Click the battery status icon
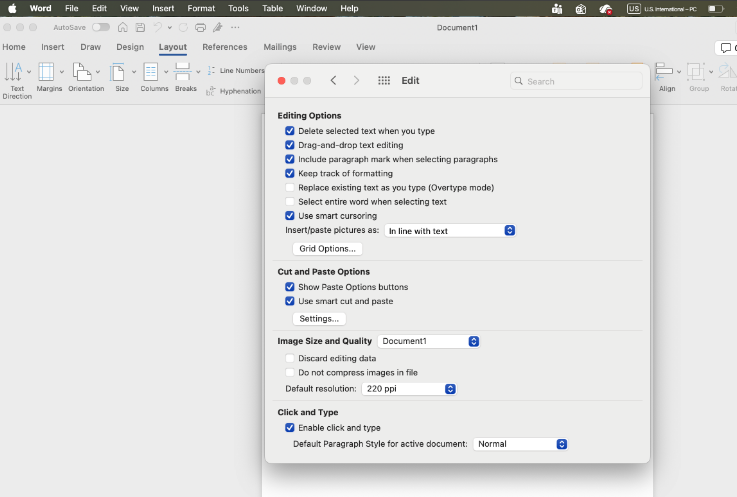Image resolution: width=737 pixels, height=497 pixels. point(715,8)
